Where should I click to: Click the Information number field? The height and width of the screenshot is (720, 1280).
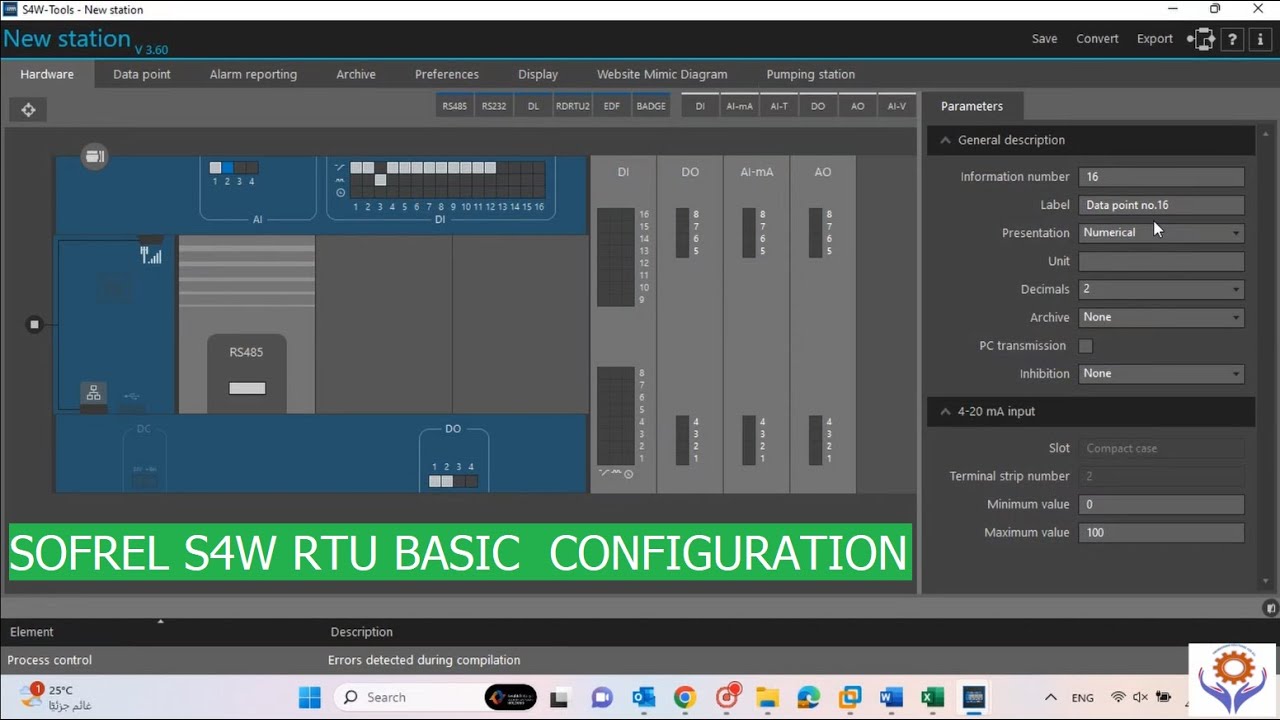point(1161,177)
